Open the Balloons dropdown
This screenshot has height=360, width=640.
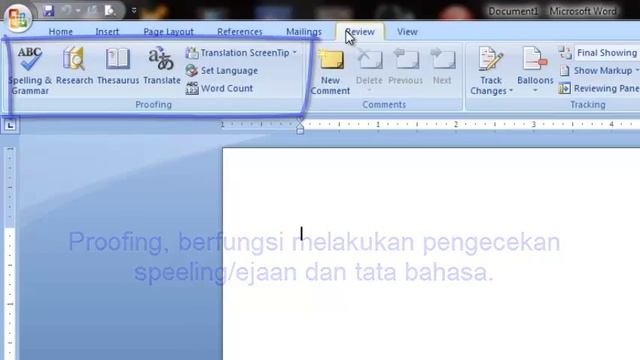535,70
